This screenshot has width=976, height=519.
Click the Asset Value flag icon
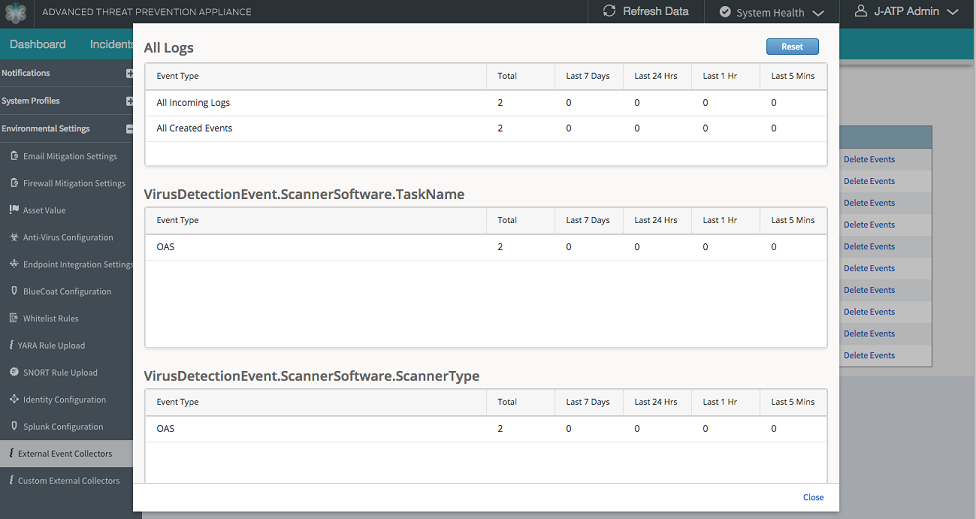(x=14, y=210)
